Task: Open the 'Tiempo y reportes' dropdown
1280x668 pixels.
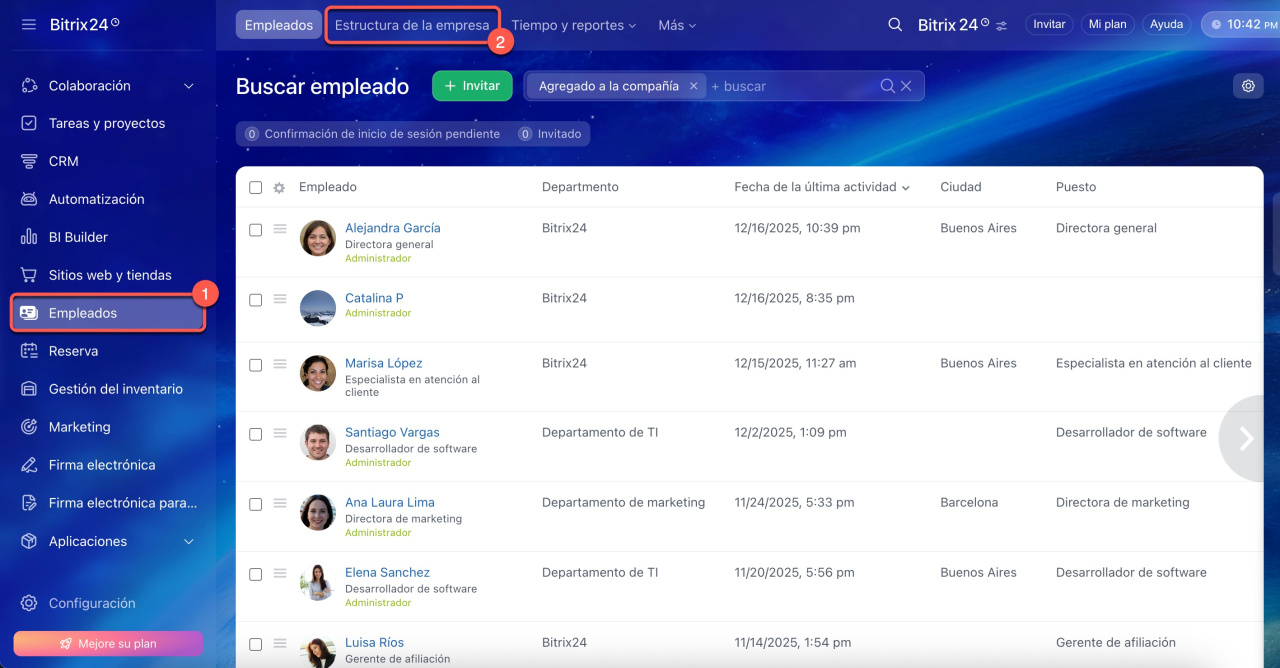Action: tap(573, 25)
